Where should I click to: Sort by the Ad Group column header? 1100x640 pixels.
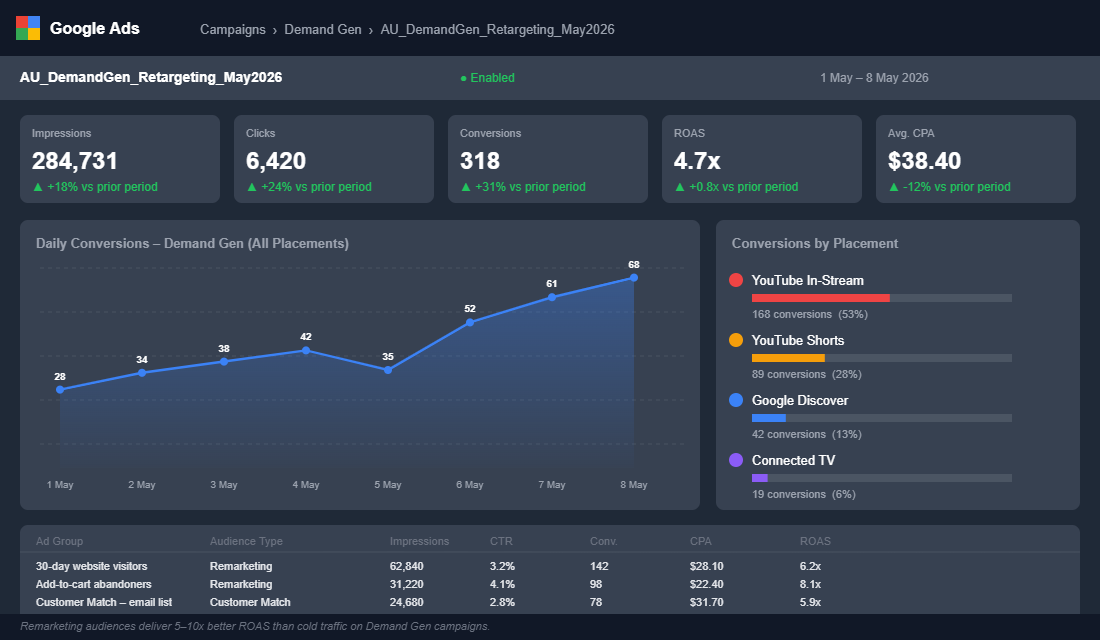[60, 542]
